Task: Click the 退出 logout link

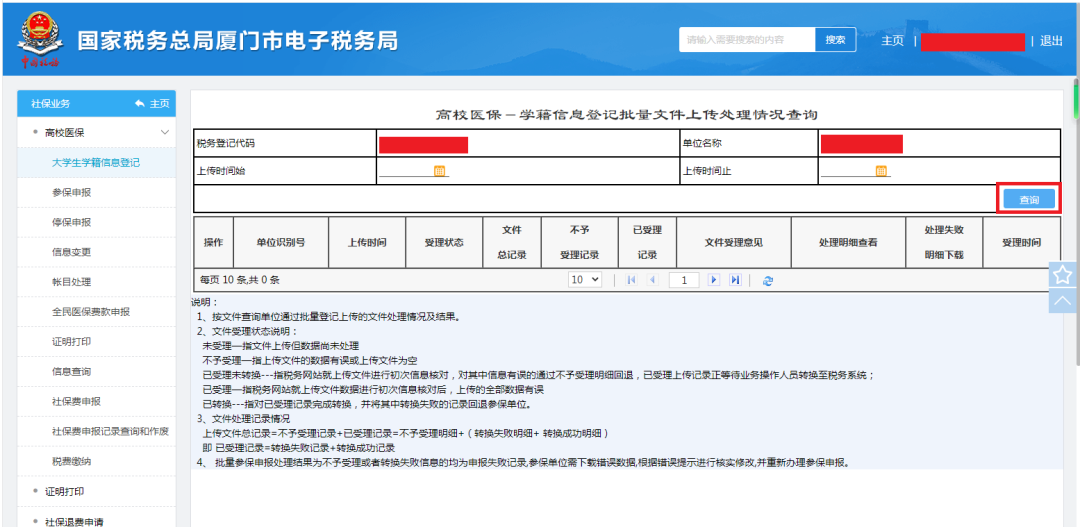Action: point(1051,41)
